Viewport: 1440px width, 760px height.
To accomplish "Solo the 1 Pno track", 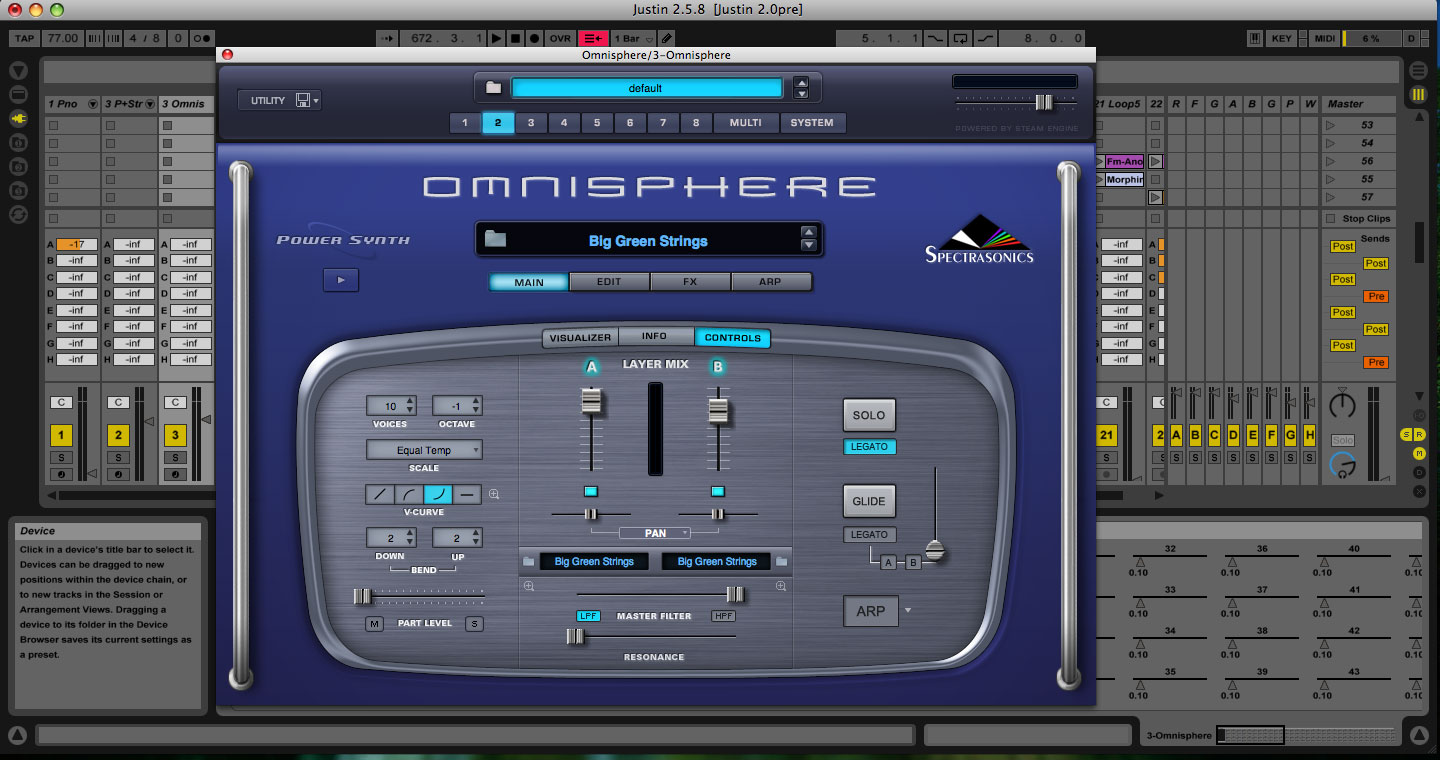I will 61,457.
